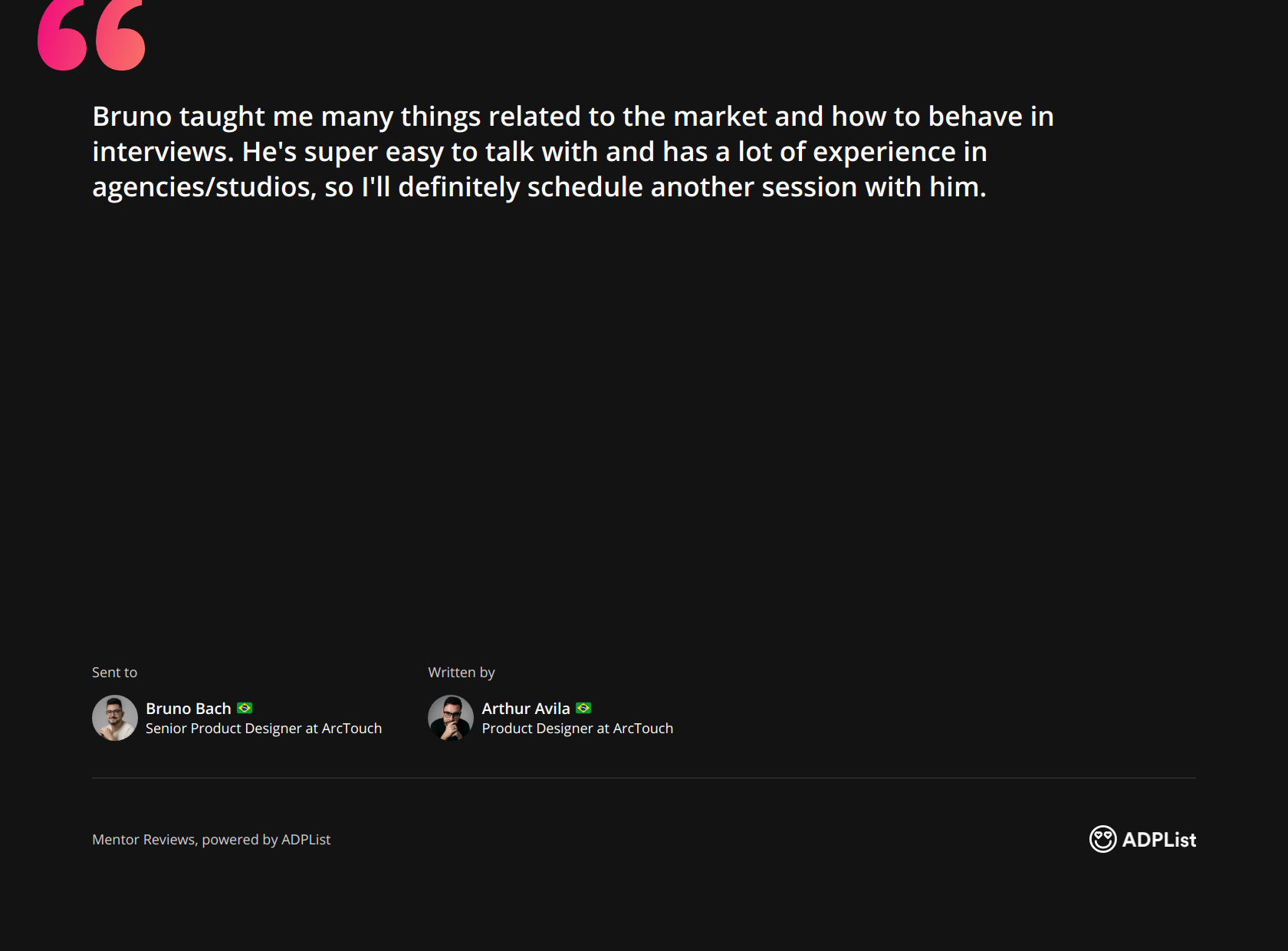Click the Brazil flag beside Arthur Avila
This screenshot has height=951, width=1288.
point(583,708)
